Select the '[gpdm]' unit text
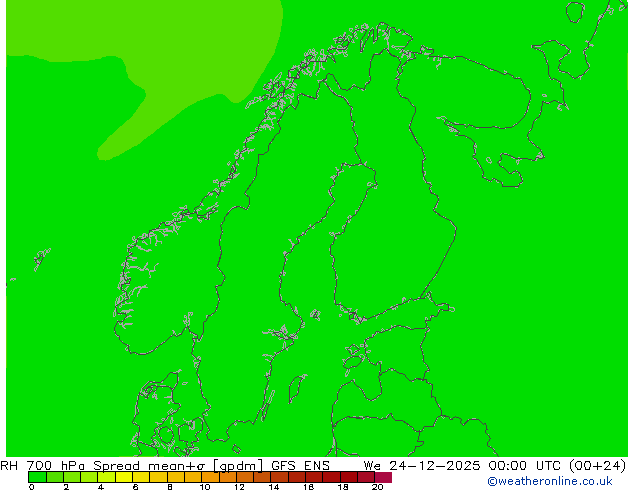 tap(238, 466)
